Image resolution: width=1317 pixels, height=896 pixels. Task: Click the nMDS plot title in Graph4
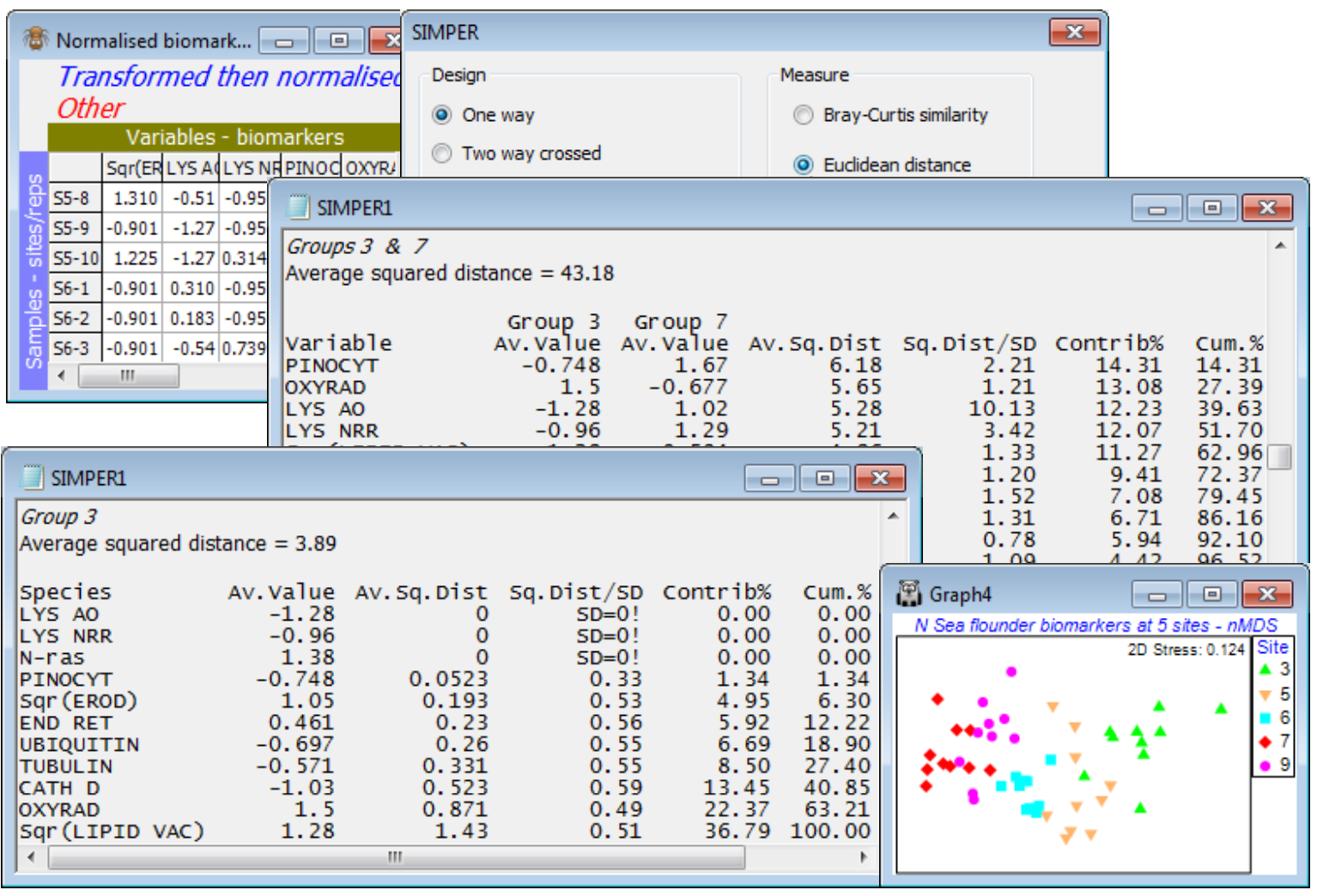coord(1095,625)
